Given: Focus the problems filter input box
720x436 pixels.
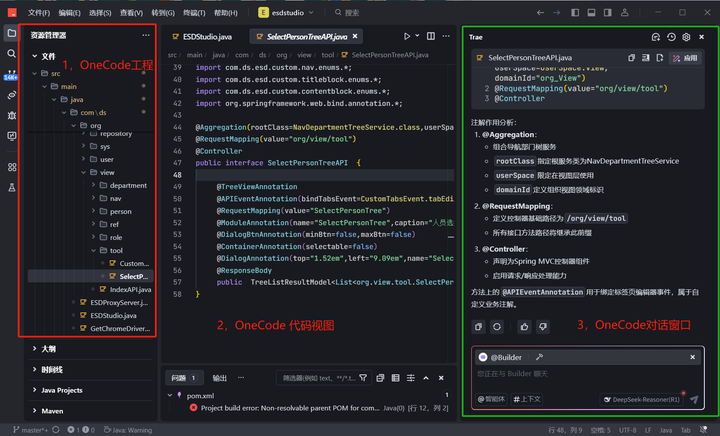Looking at the screenshot, I should click(x=319, y=378).
